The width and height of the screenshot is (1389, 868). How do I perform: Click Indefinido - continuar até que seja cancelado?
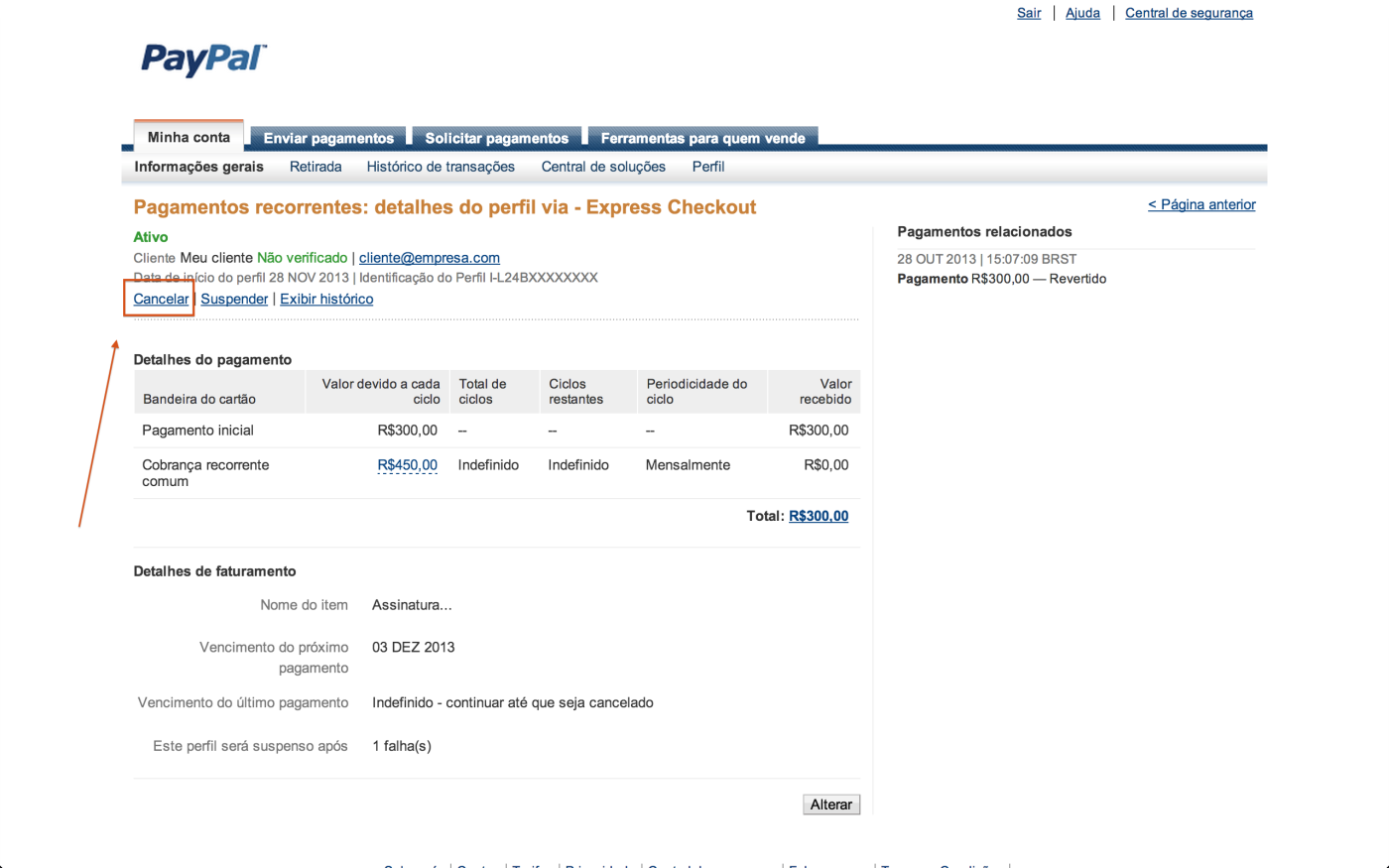click(x=513, y=702)
